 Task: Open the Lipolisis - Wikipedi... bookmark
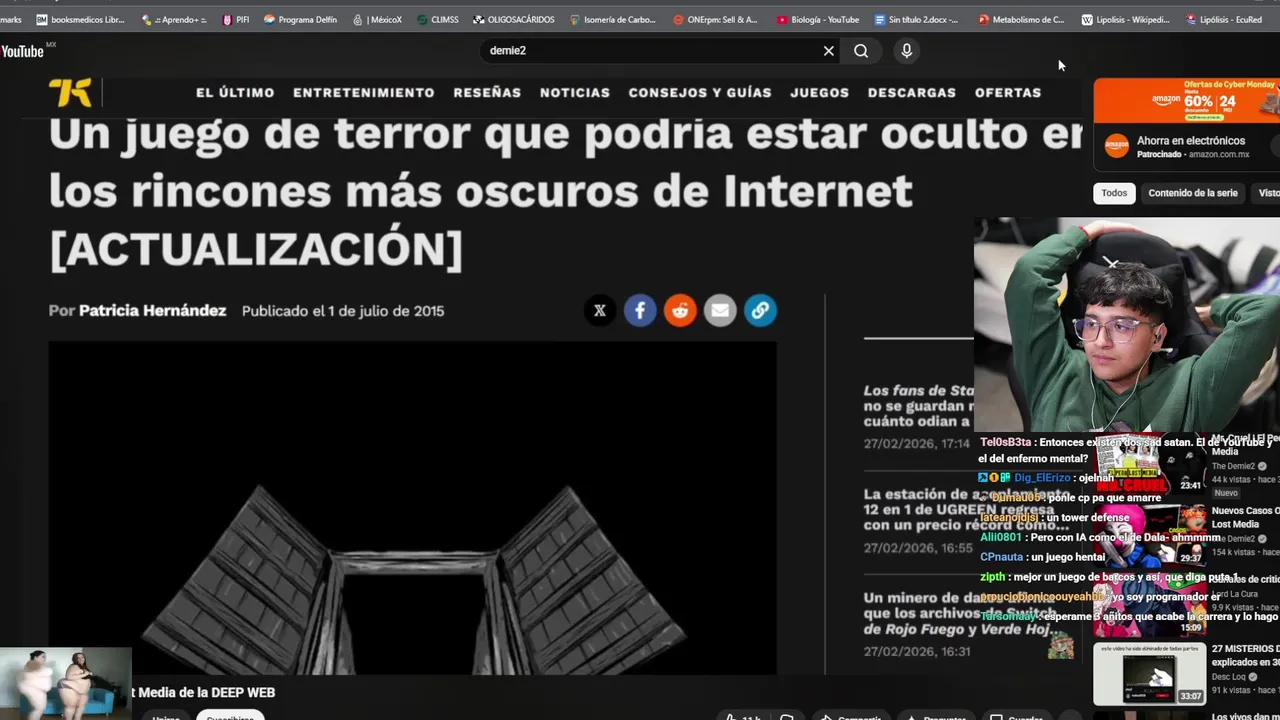pyautogui.click(x=1126, y=19)
